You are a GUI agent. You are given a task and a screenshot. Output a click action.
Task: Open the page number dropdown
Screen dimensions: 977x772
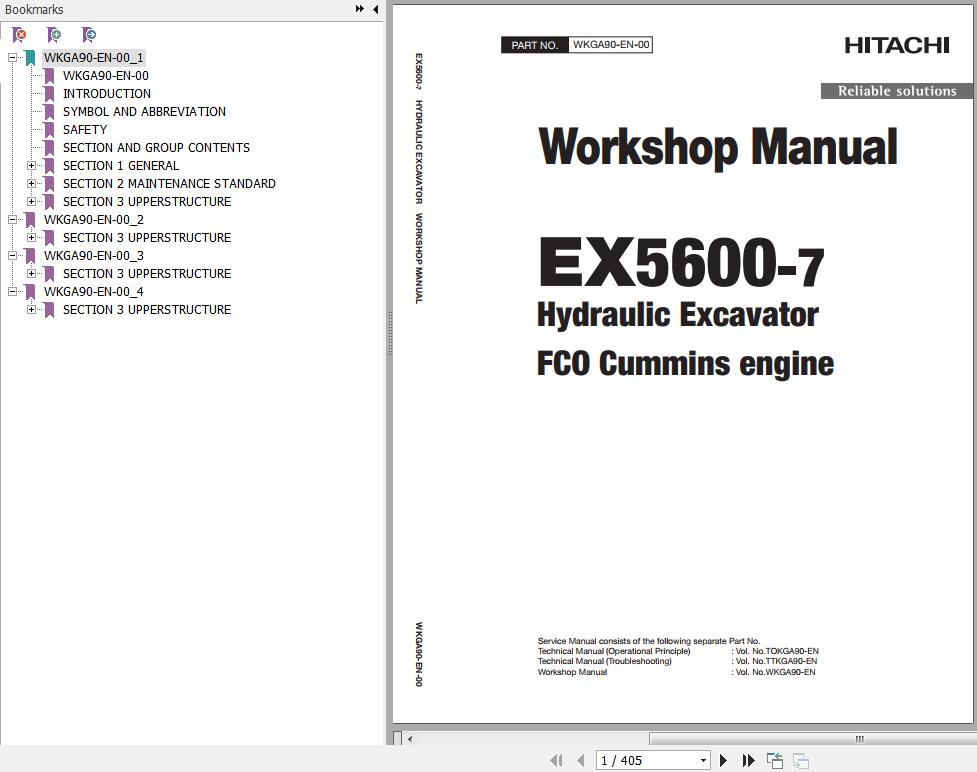coord(703,760)
